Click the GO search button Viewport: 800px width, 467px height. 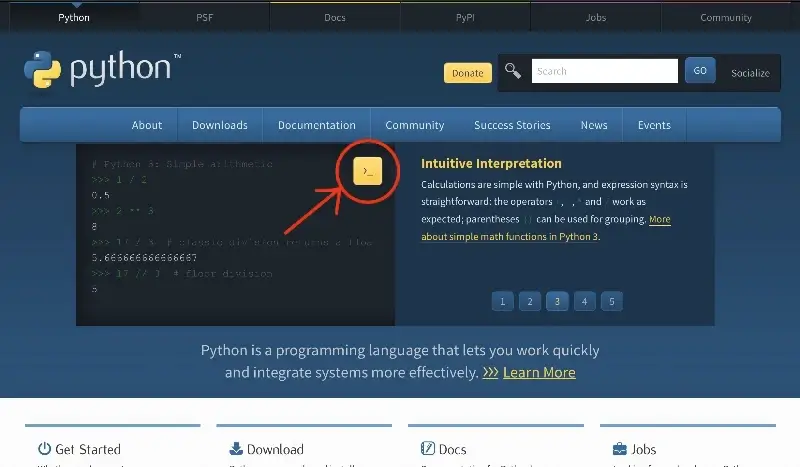[700, 70]
